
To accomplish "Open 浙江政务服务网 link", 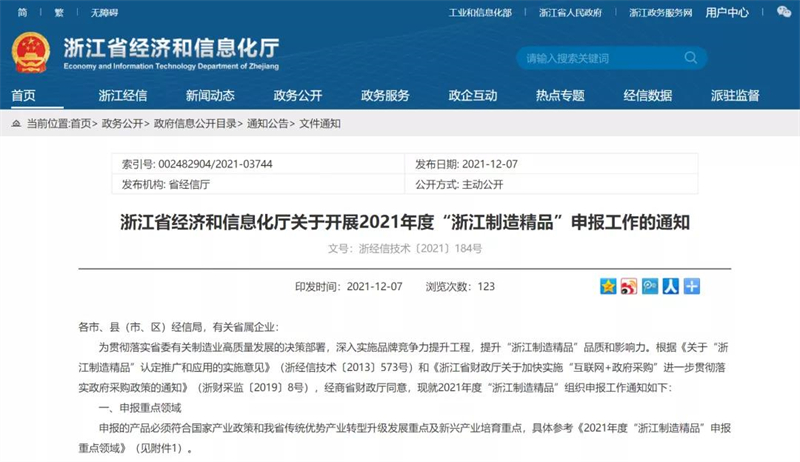I will point(661,12).
